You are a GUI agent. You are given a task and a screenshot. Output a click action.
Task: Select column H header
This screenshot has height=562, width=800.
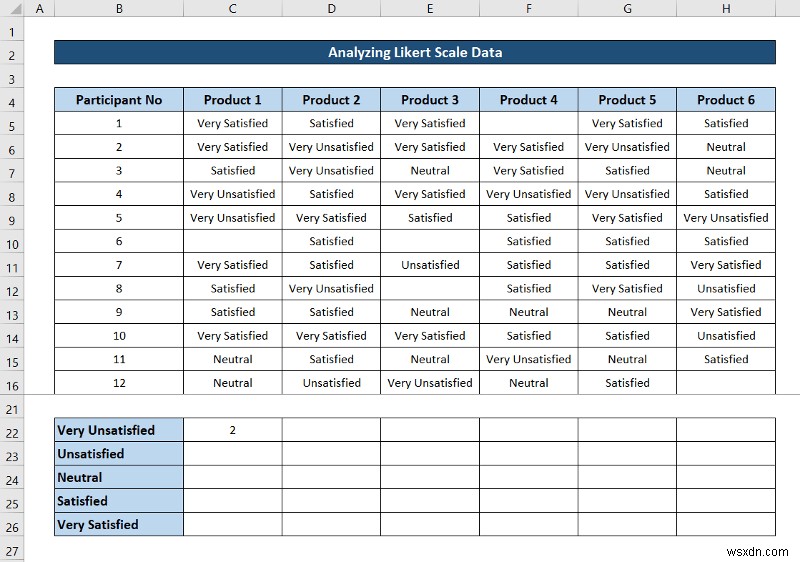pos(726,9)
